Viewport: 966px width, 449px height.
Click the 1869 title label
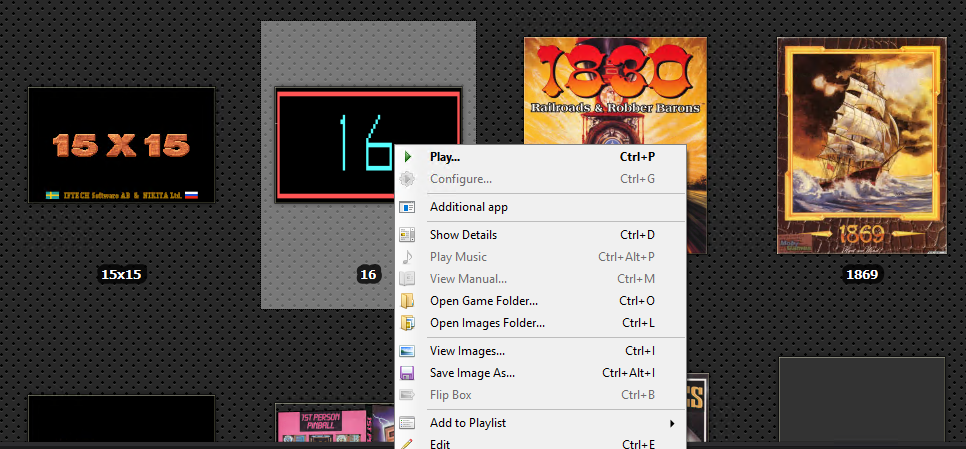861,275
